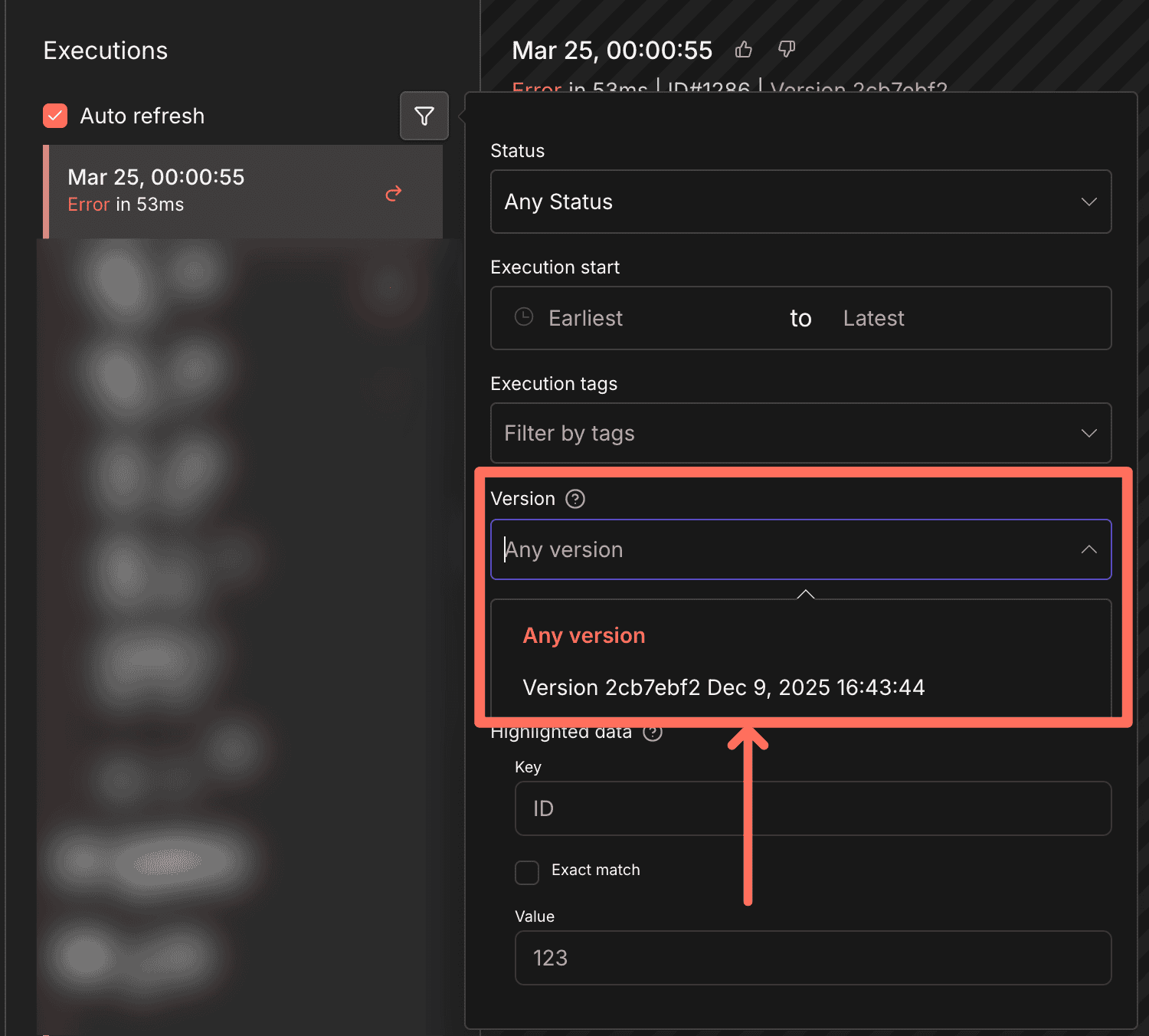Open the Any Status dropdown
1149x1036 pixels.
pyautogui.click(x=800, y=202)
